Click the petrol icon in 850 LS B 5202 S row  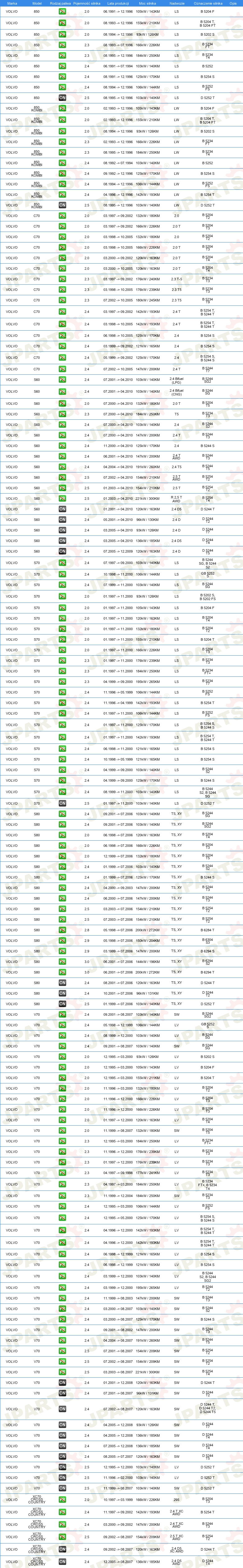coord(62,35)
